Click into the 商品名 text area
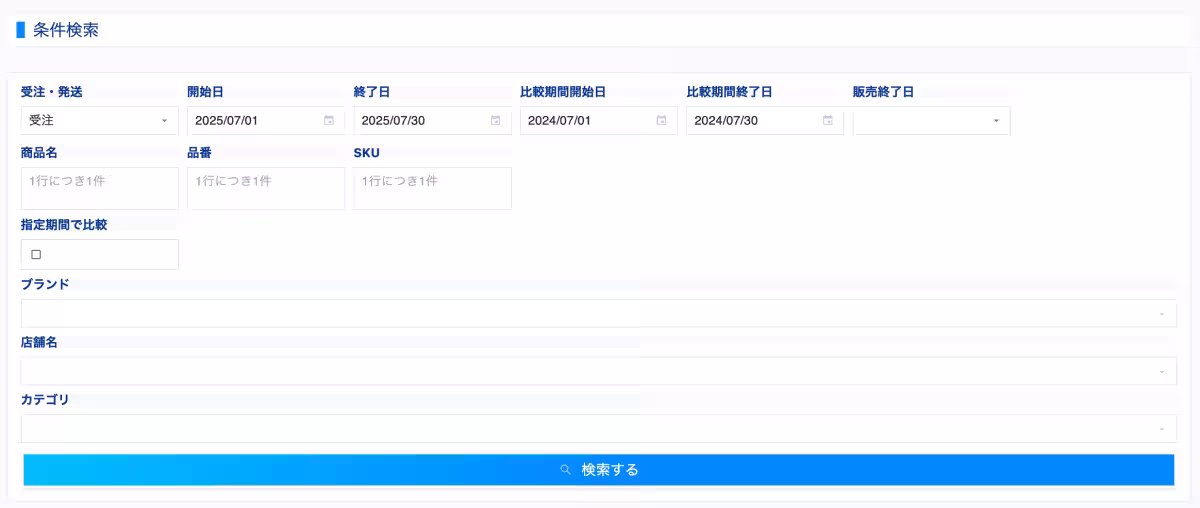1200x508 pixels. pos(99,188)
